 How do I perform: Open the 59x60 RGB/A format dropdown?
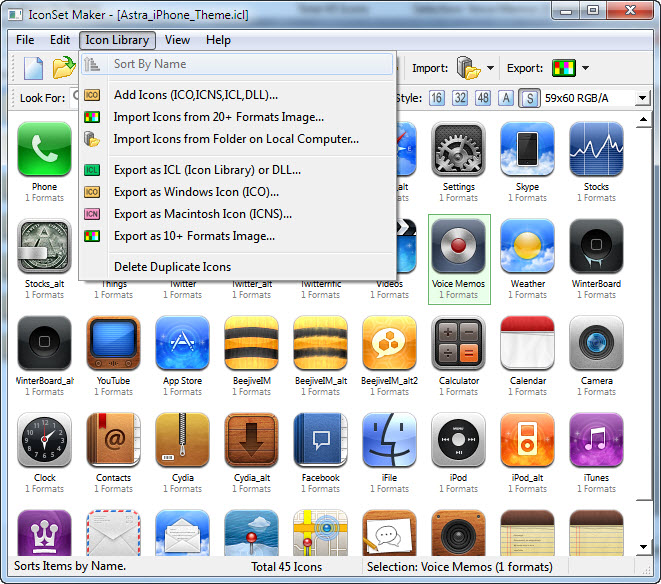click(642, 98)
